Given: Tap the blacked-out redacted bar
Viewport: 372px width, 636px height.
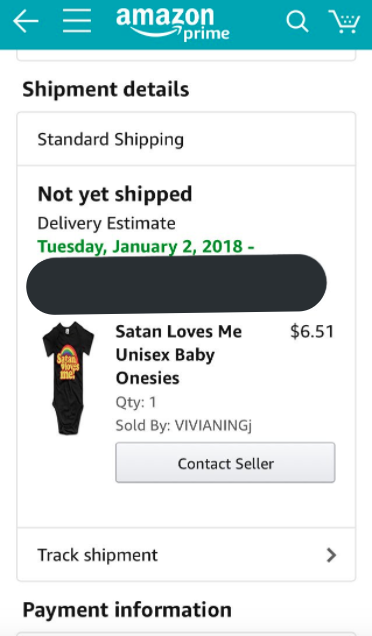Looking at the screenshot, I should 176,284.
